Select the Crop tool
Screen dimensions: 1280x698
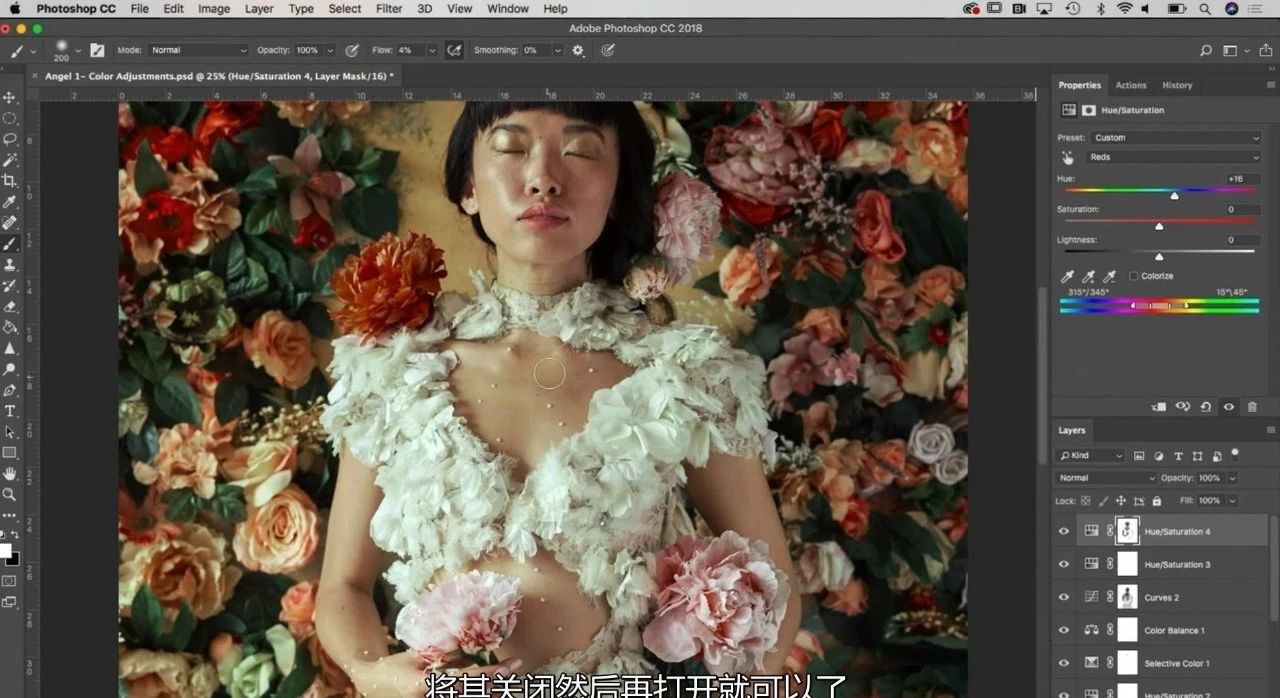pyautogui.click(x=10, y=181)
